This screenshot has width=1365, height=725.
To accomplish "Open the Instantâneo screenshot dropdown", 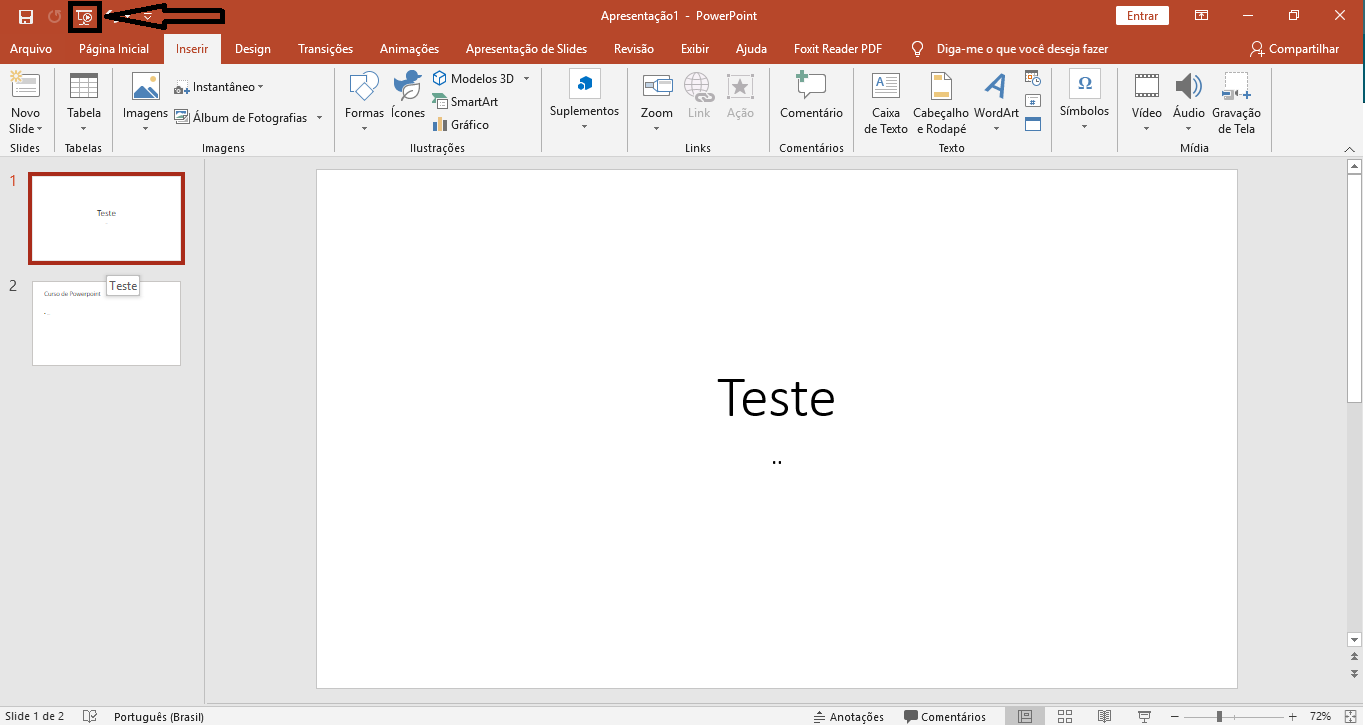I will [x=219, y=87].
